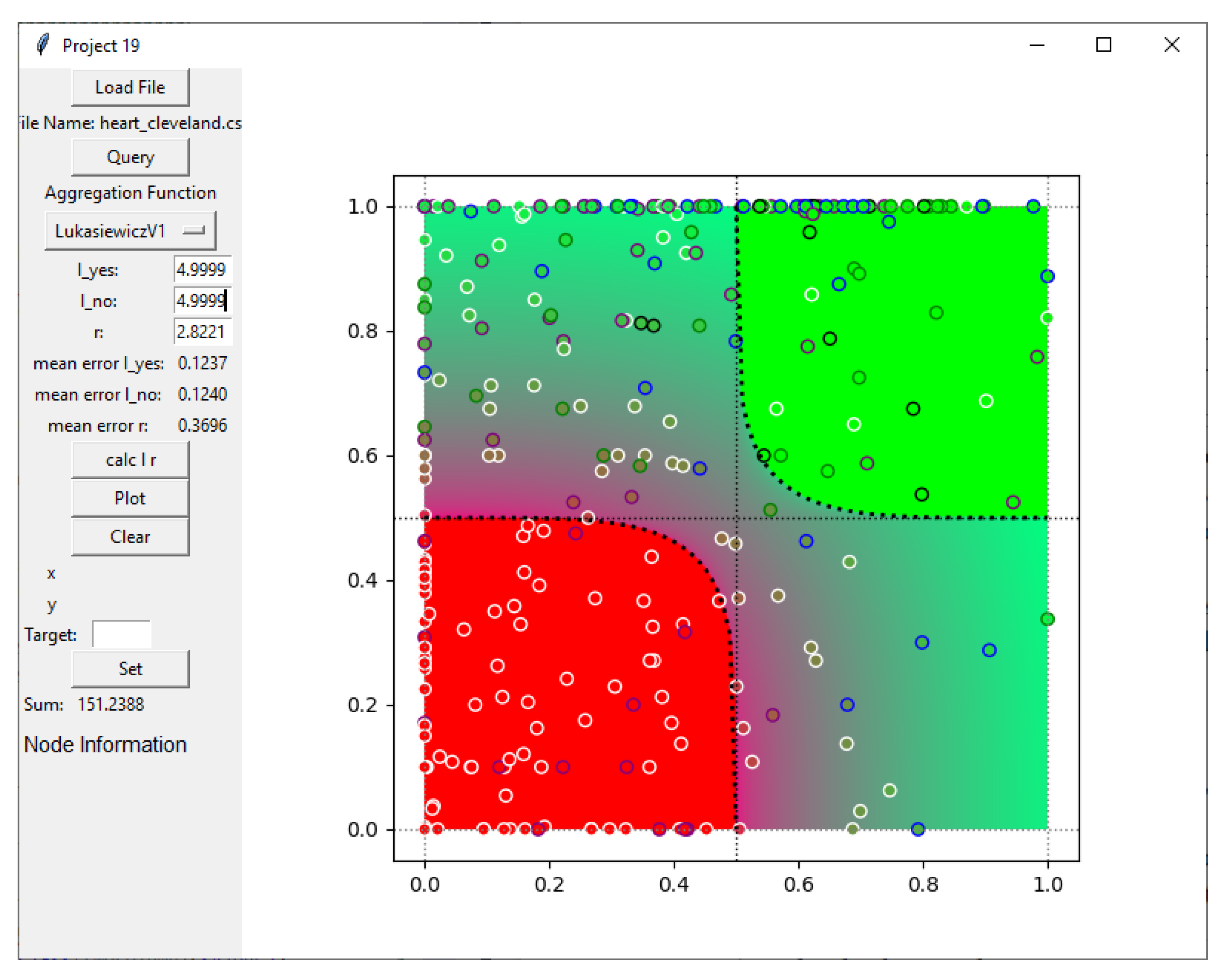Click the Plot button
This screenshot has height=980, width=1229.
[130, 498]
